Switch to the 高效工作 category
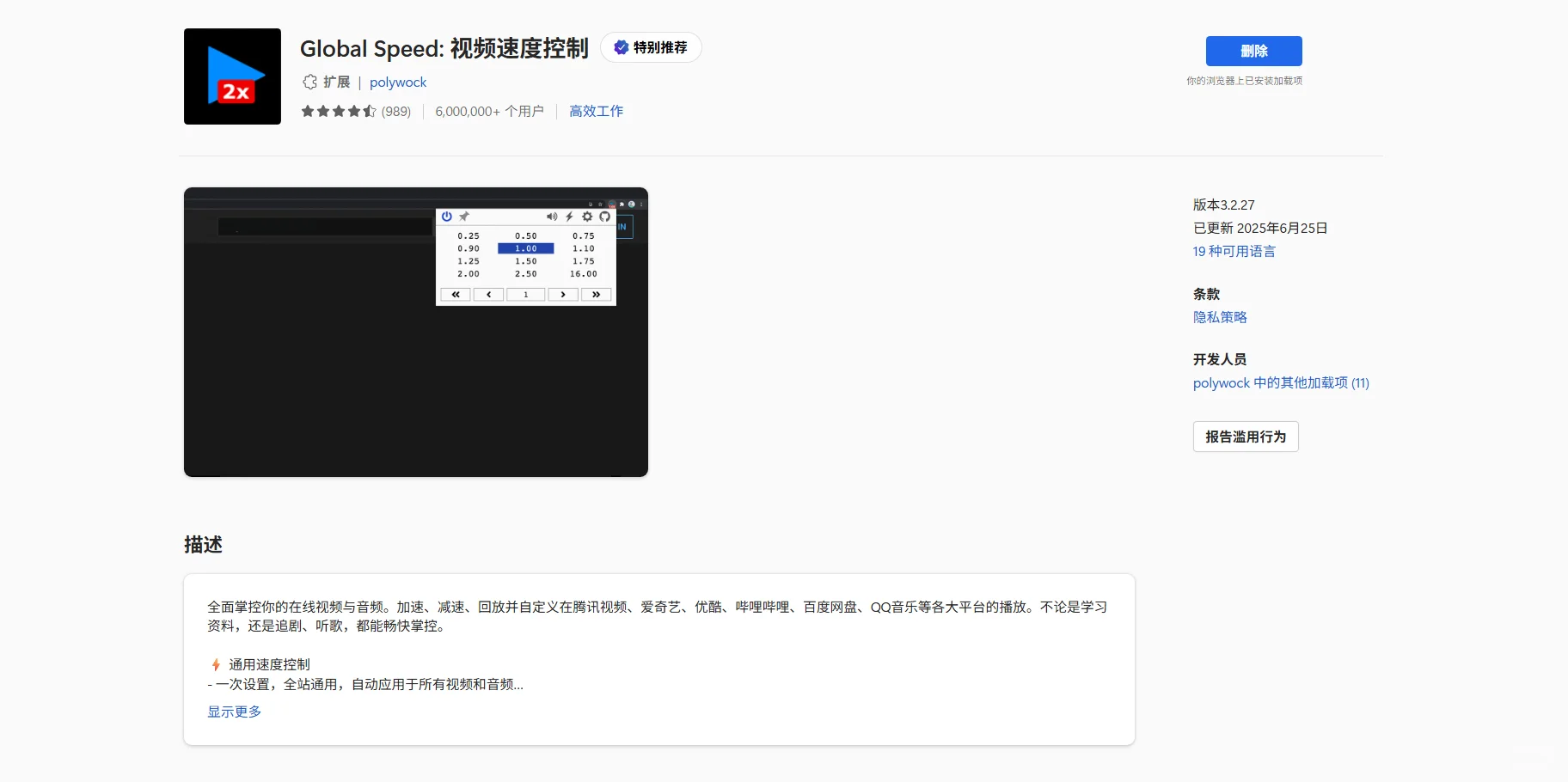This screenshot has width=1568, height=782. coord(596,111)
